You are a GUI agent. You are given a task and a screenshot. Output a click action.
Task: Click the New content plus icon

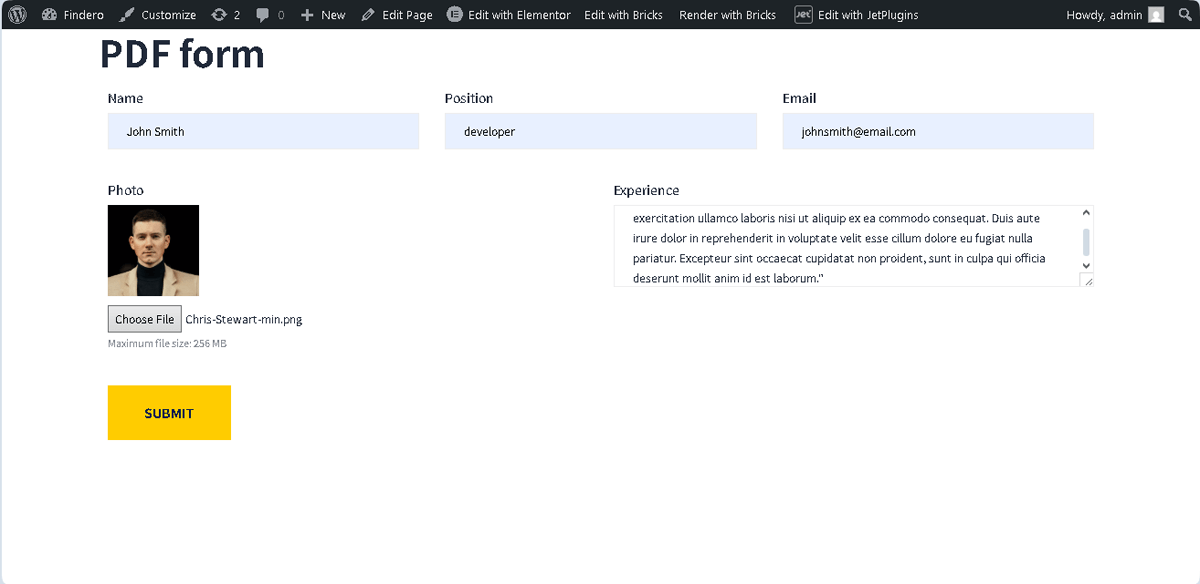(309, 14)
